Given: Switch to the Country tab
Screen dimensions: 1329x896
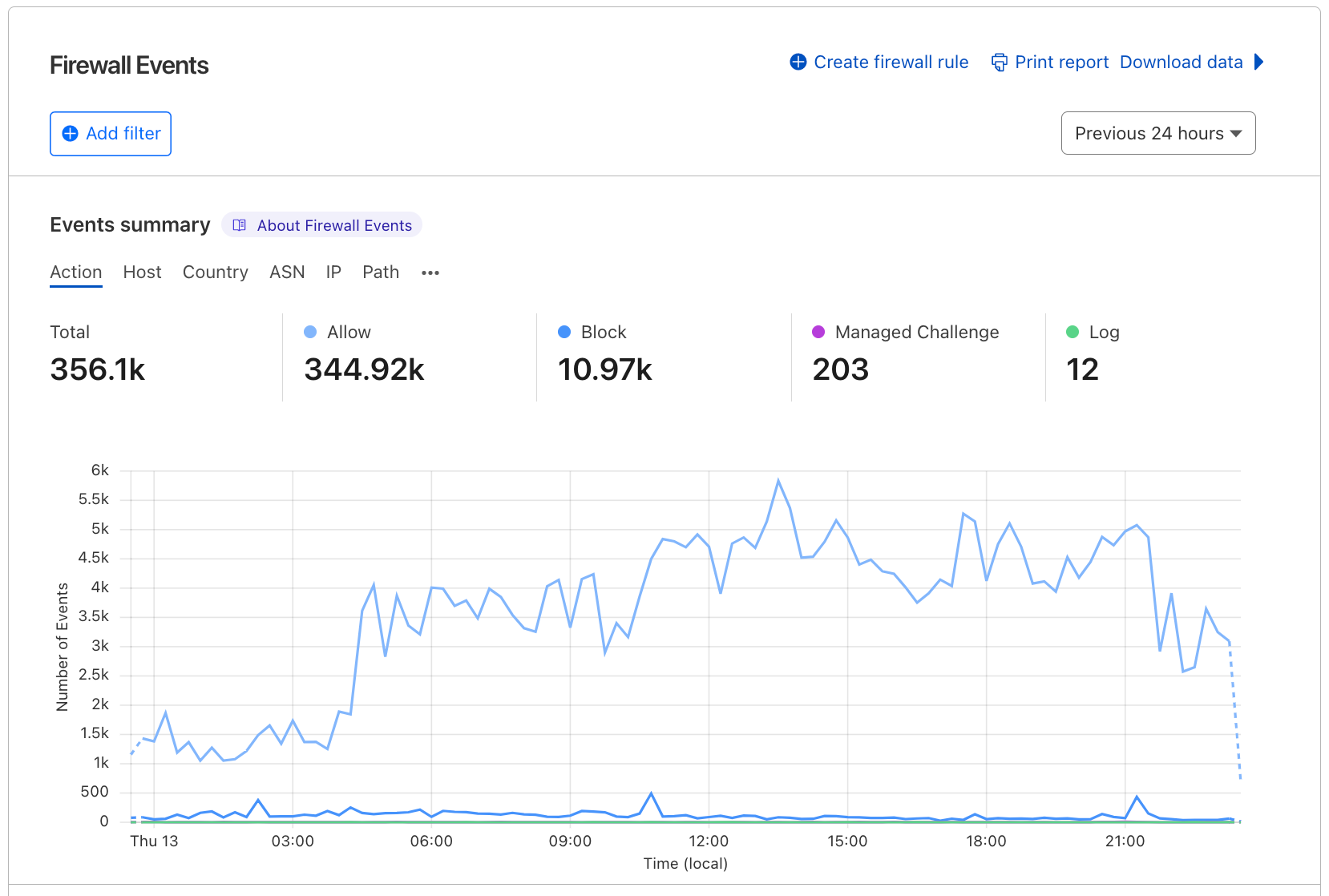Looking at the screenshot, I should click(215, 272).
